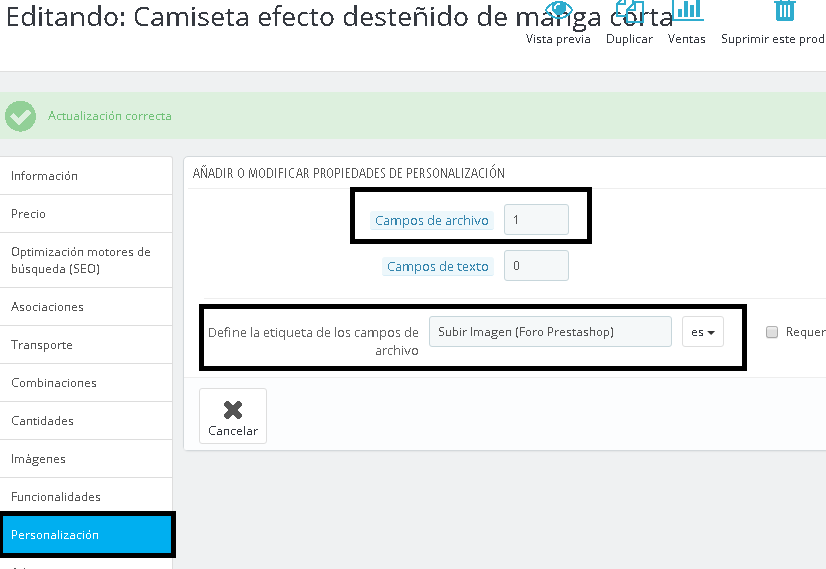Toggle the Requerido checkbox

coord(772,332)
